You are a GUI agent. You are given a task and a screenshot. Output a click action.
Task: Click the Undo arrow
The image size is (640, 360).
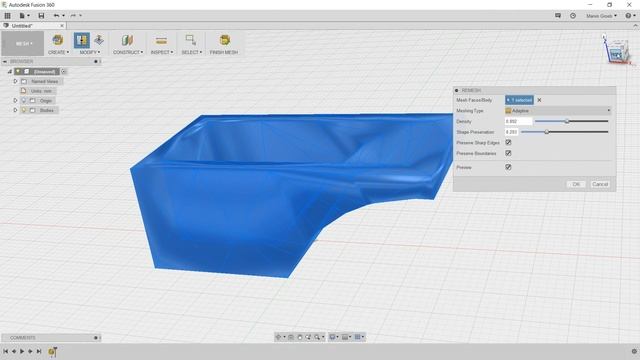tap(56, 16)
